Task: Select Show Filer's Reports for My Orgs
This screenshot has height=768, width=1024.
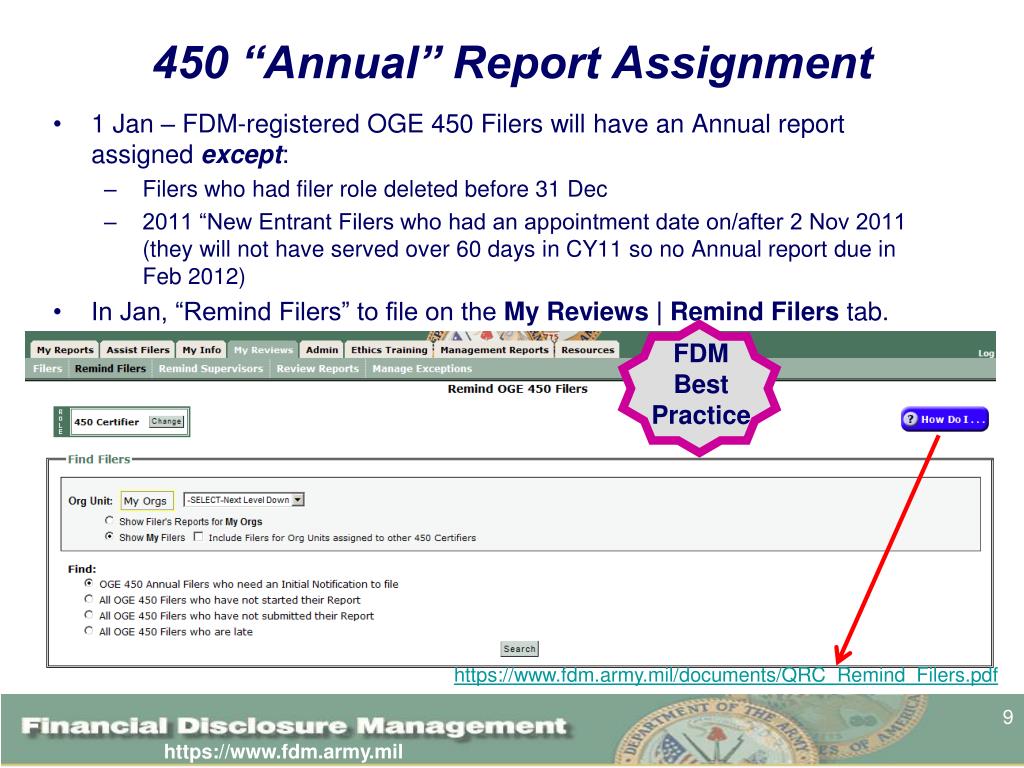Action: (110, 521)
